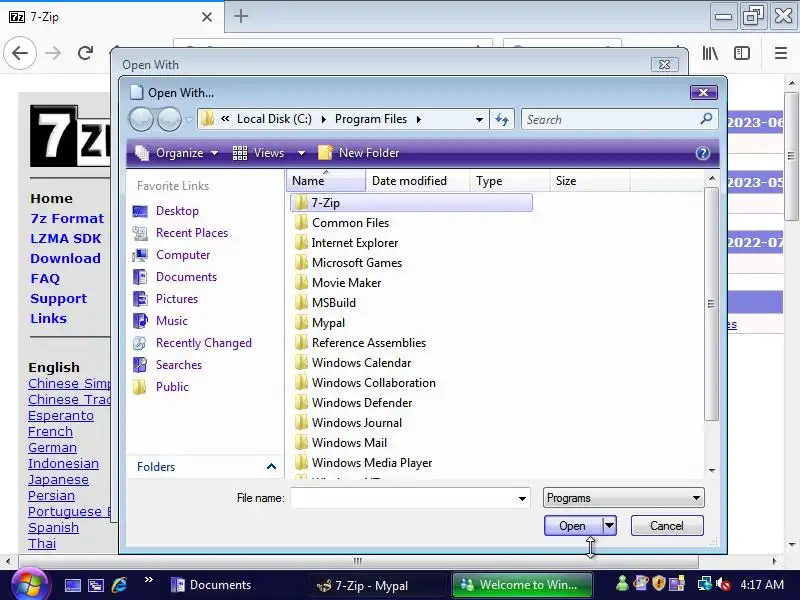Viewport: 800px width, 600px height.
Task: Click the refresh icon beside address bar
Action: pyautogui.click(x=502, y=119)
